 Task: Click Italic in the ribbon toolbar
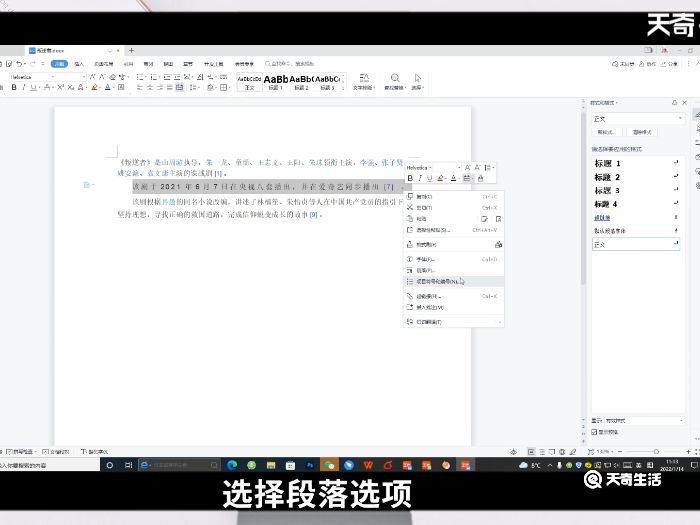pos(23,88)
